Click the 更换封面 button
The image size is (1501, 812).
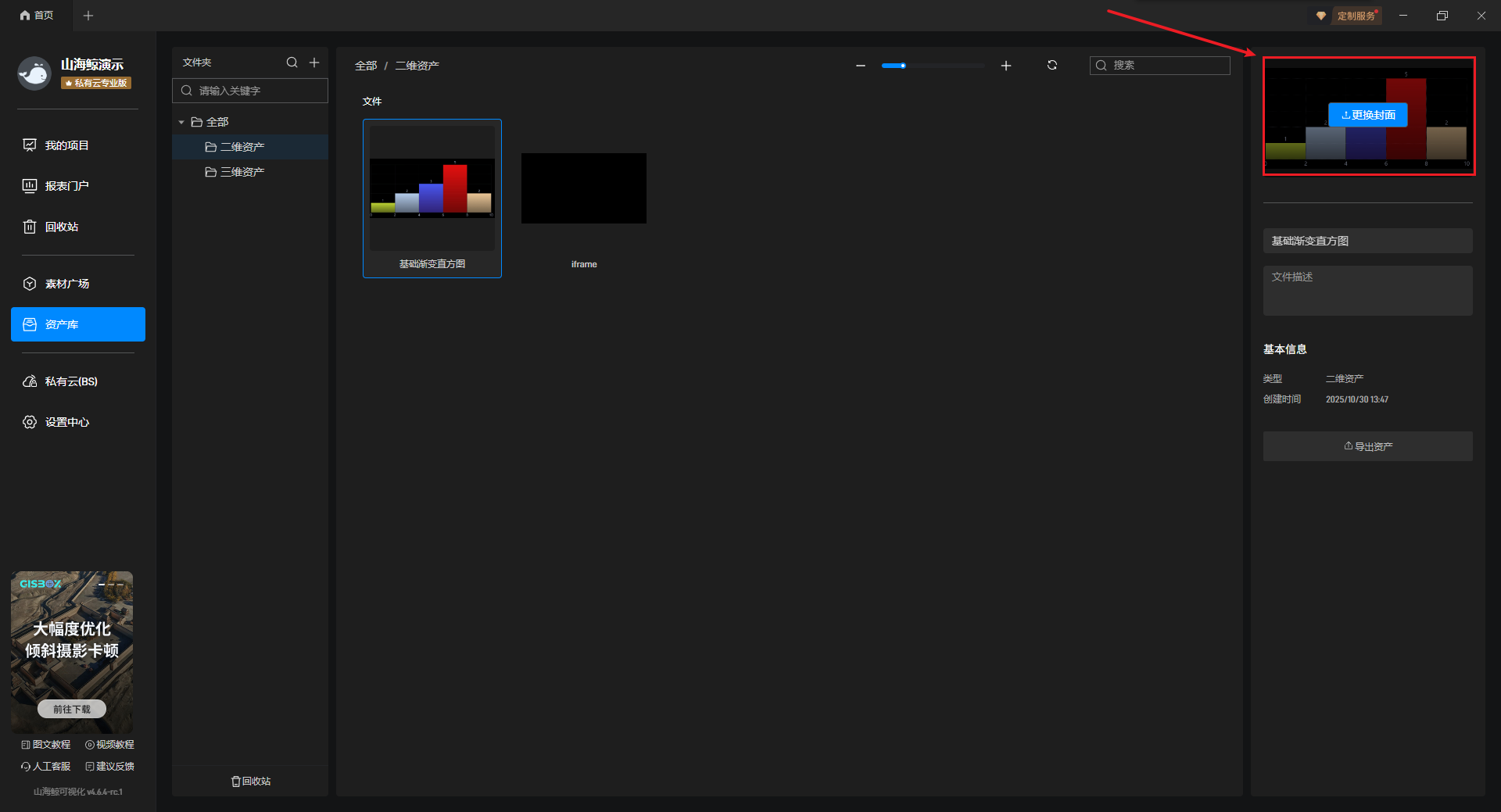click(x=1367, y=115)
